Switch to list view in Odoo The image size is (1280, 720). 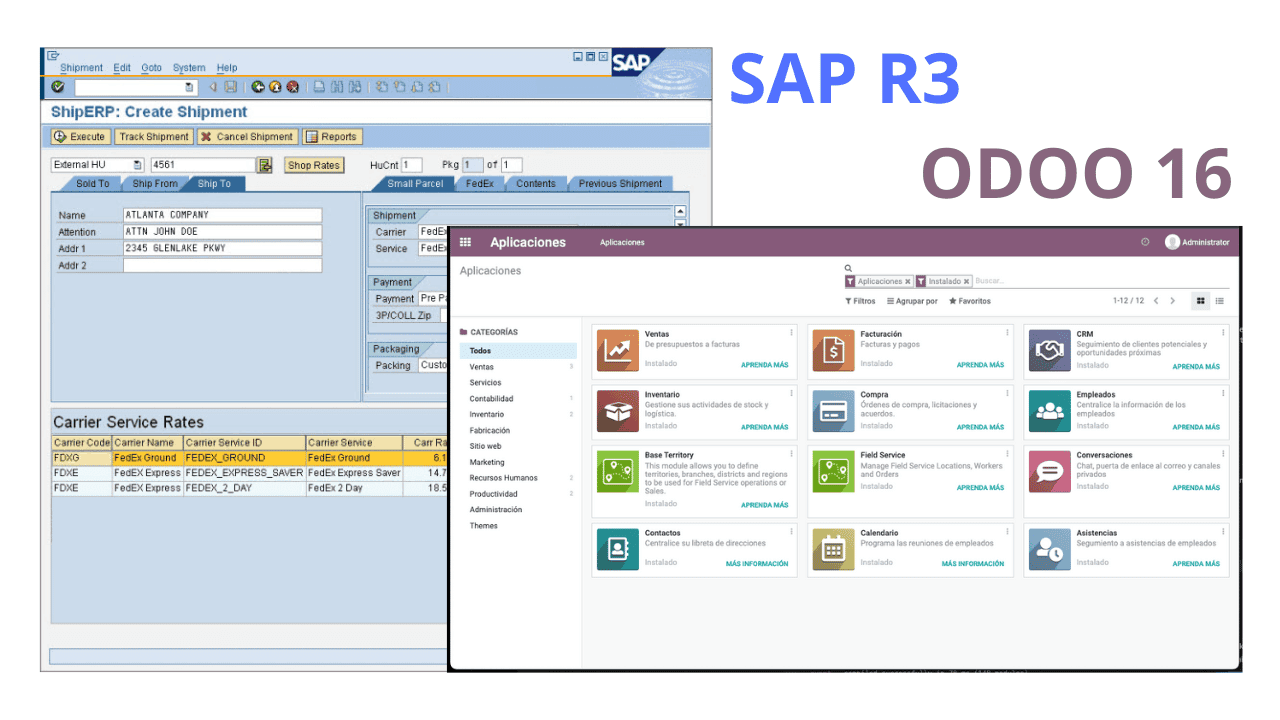point(1220,300)
